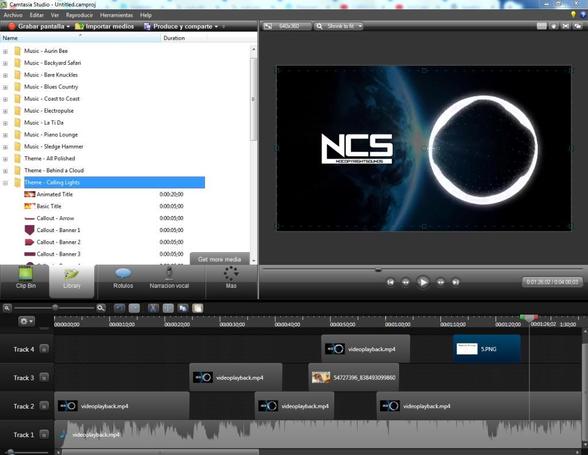Select the Music - Piano Lounge folder

pyautogui.click(x=51, y=135)
